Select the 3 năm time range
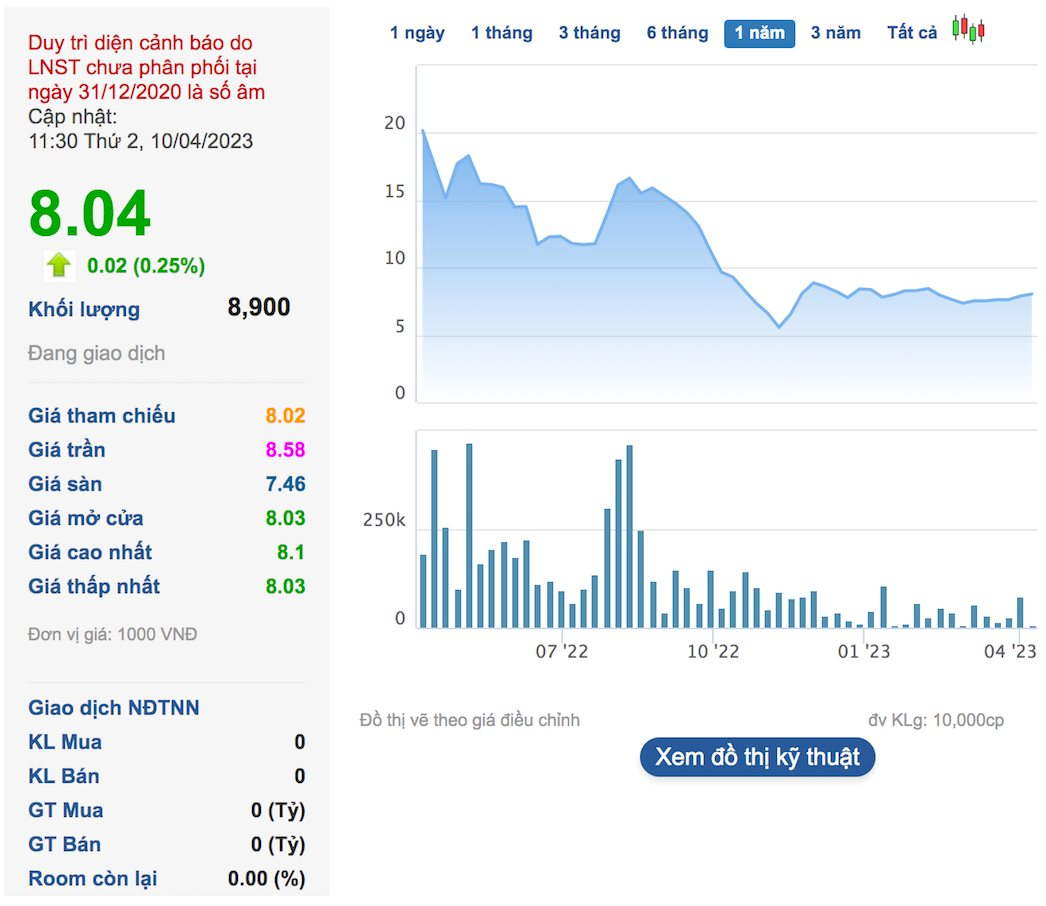The image size is (1046, 906). (835, 33)
